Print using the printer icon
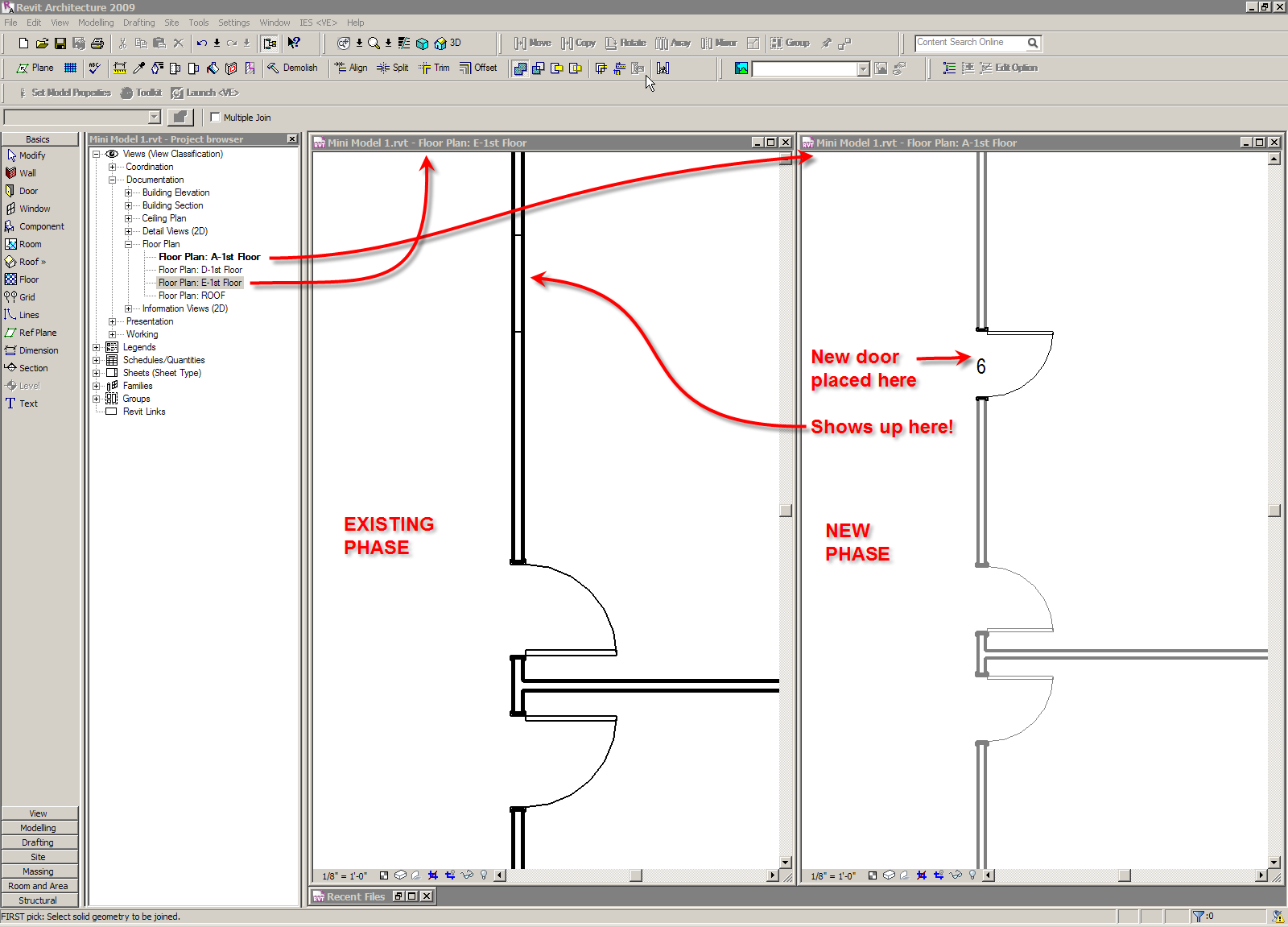This screenshot has width=1288, height=927. [97, 43]
